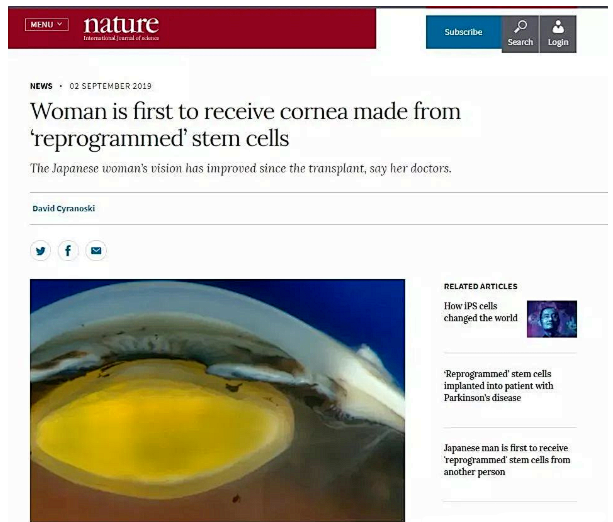Share article on Twitter
The height and width of the screenshot is (522, 613).
click(40, 251)
